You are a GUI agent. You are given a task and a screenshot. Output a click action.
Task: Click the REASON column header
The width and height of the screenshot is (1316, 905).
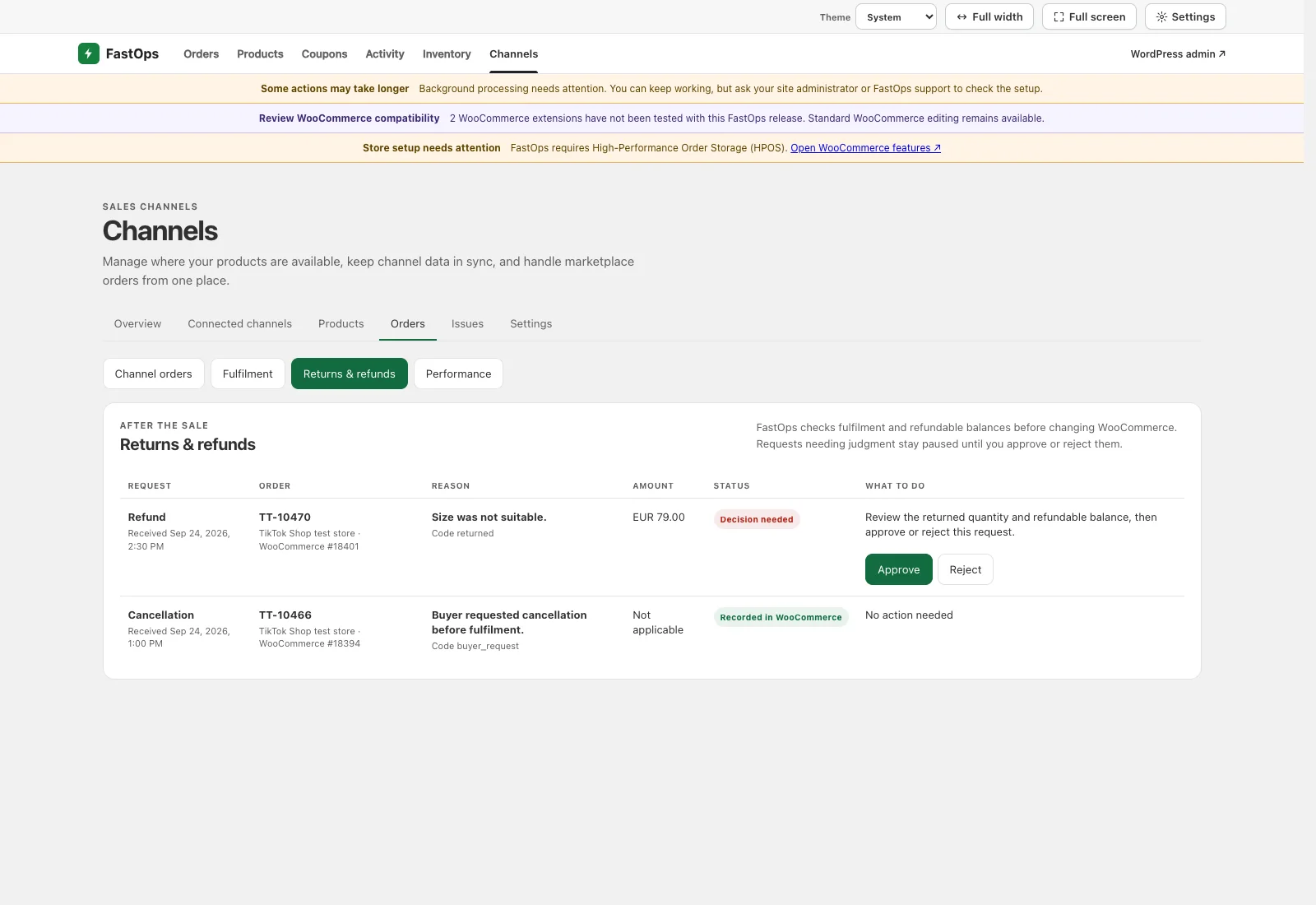pyautogui.click(x=451, y=486)
